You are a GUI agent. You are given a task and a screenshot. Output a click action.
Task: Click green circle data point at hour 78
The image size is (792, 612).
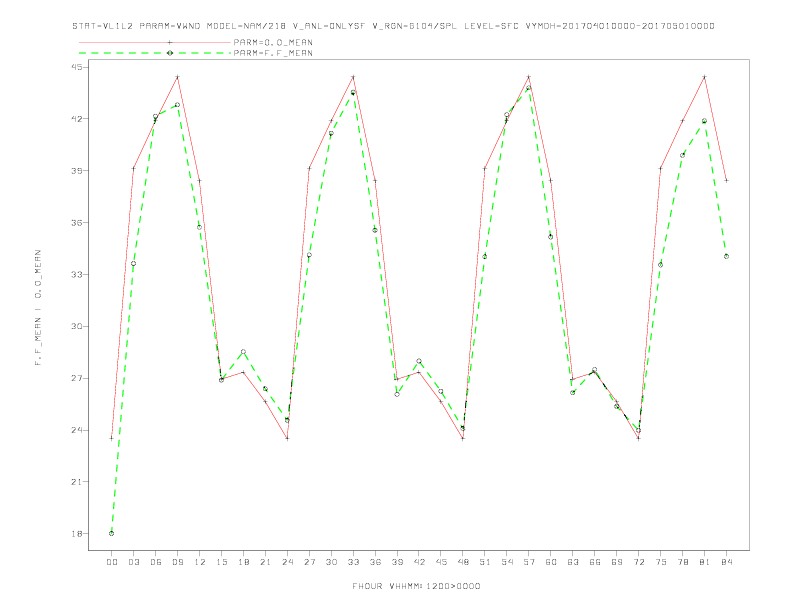[x=682, y=155]
